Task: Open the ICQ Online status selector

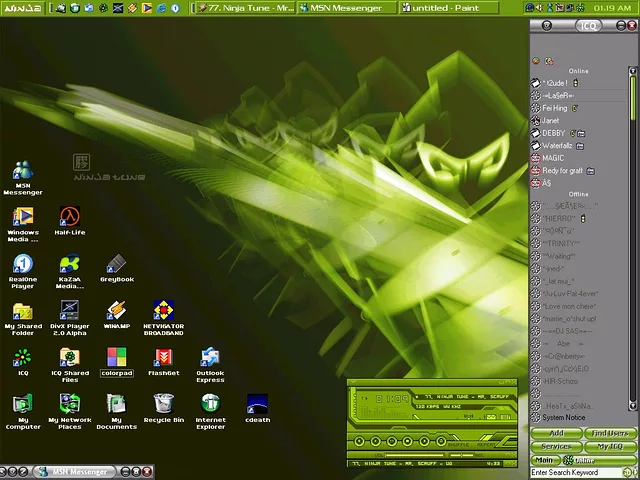Action: click(x=598, y=460)
